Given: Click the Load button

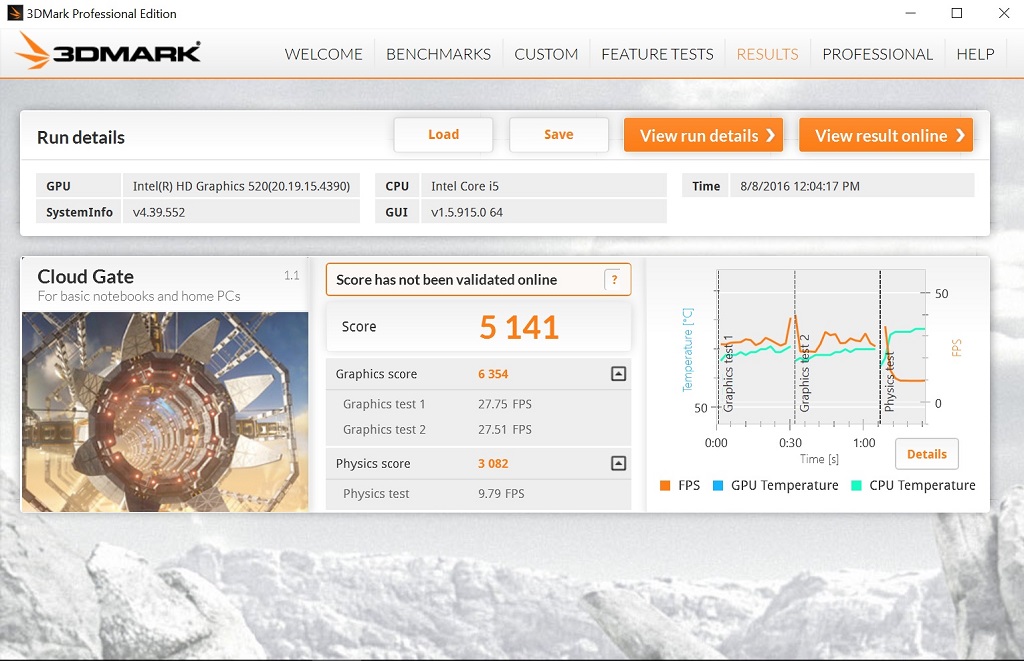Looking at the screenshot, I should (443, 135).
